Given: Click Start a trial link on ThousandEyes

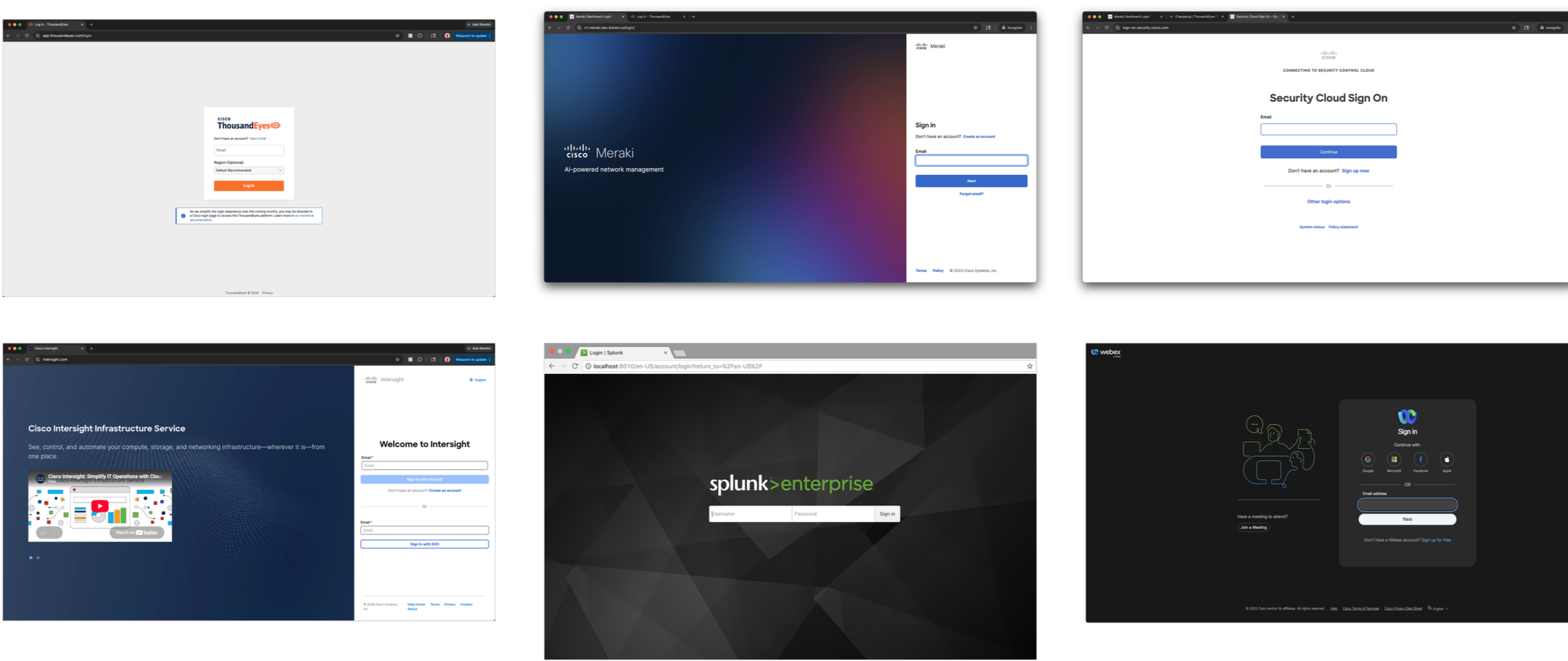Looking at the screenshot, I should click(x=258, y=138).
